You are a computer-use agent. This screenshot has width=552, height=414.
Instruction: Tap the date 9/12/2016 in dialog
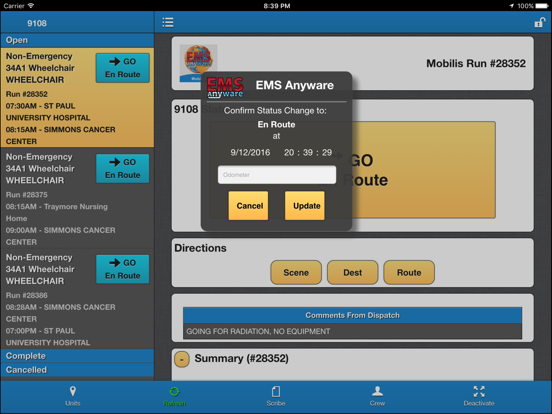(x=250, y=152)
